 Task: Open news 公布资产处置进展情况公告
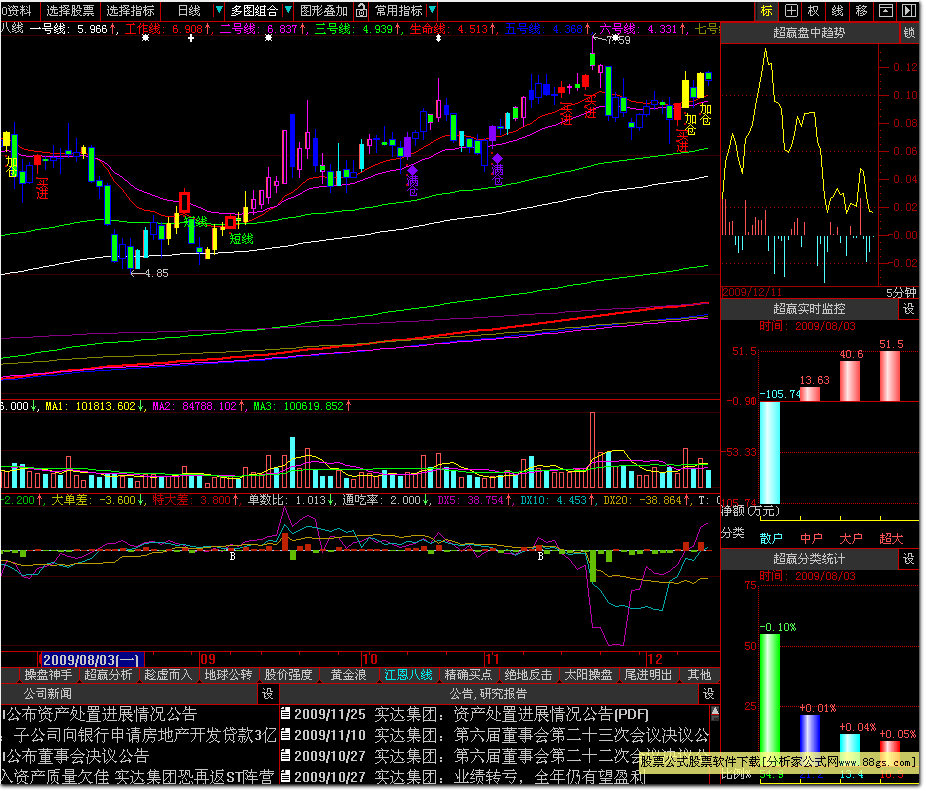(100, 714)
